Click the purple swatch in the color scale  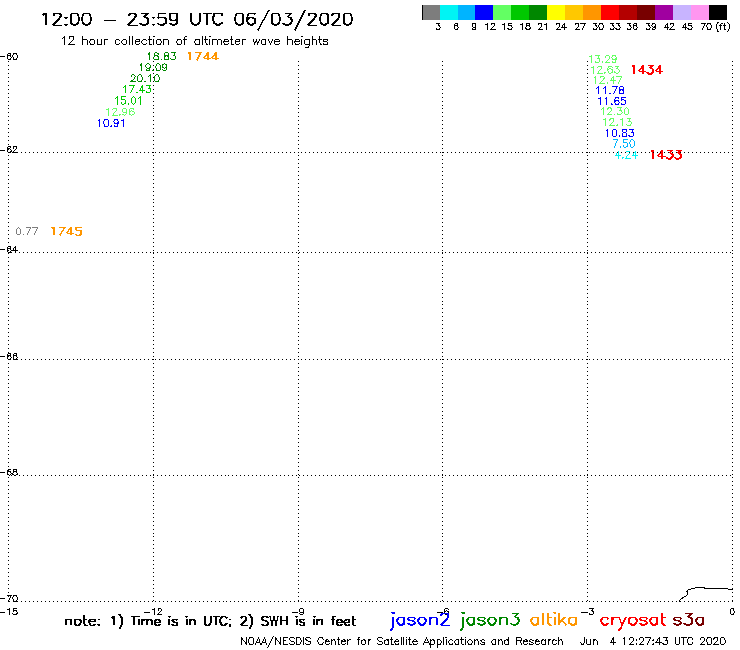664,12
